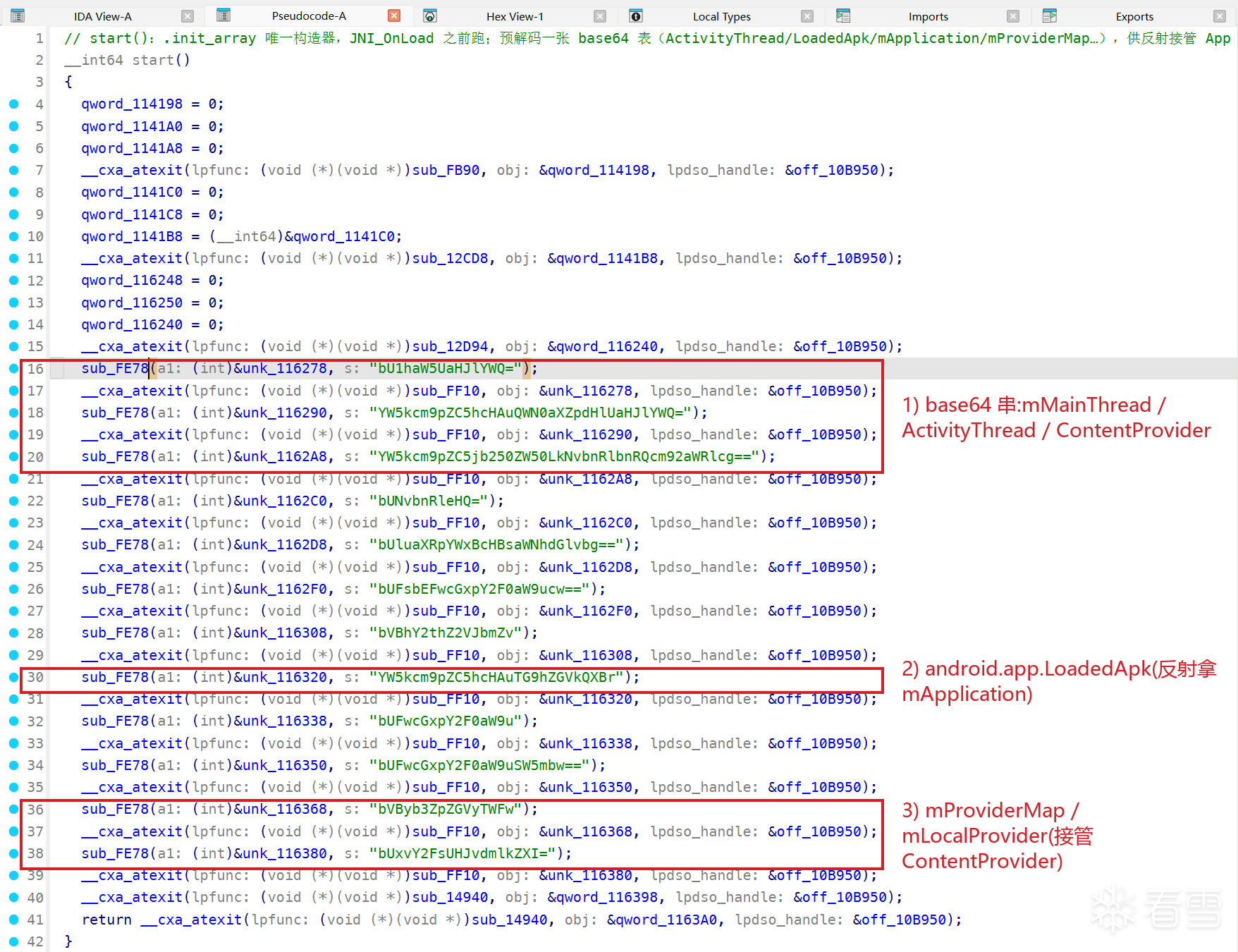The height and width of the screenshot is (952, 1238).
Task: Click string "bUluaXRpYWxBcHBsaWNhdGlvbg==" on line 24
Action: pos(496,544)
